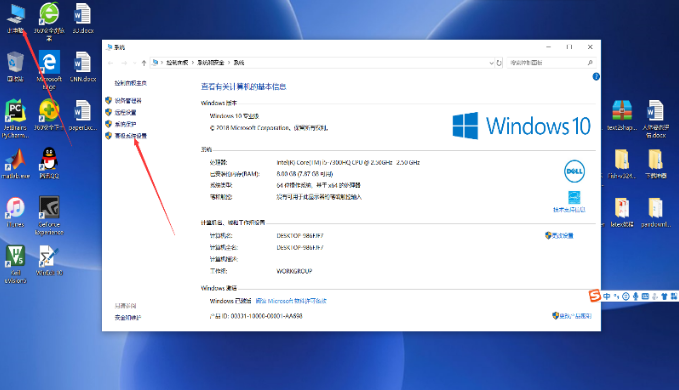Screen dimensions: 679x390
Task: Launch the Microsoft Edge desktop shortcut
Action: pos(49,70)
